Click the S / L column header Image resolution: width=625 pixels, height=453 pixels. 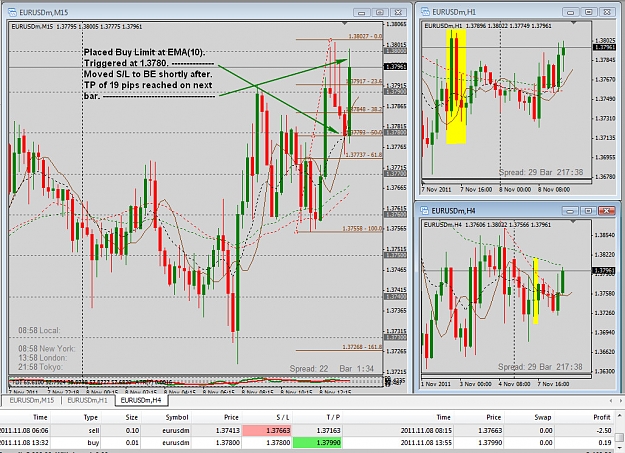click(x=267, y=418)
